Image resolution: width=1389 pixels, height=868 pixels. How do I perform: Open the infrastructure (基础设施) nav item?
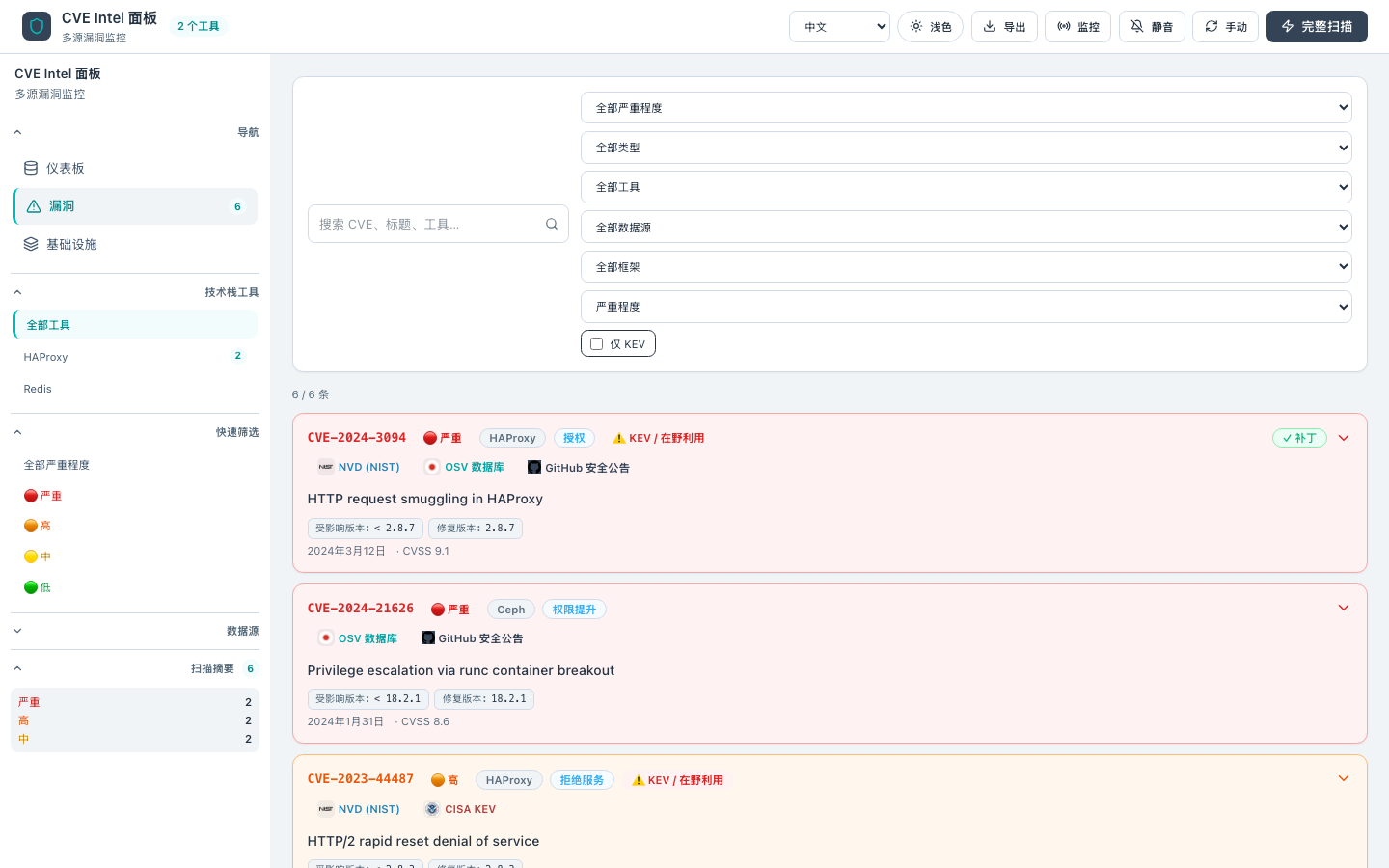(135, 244)
